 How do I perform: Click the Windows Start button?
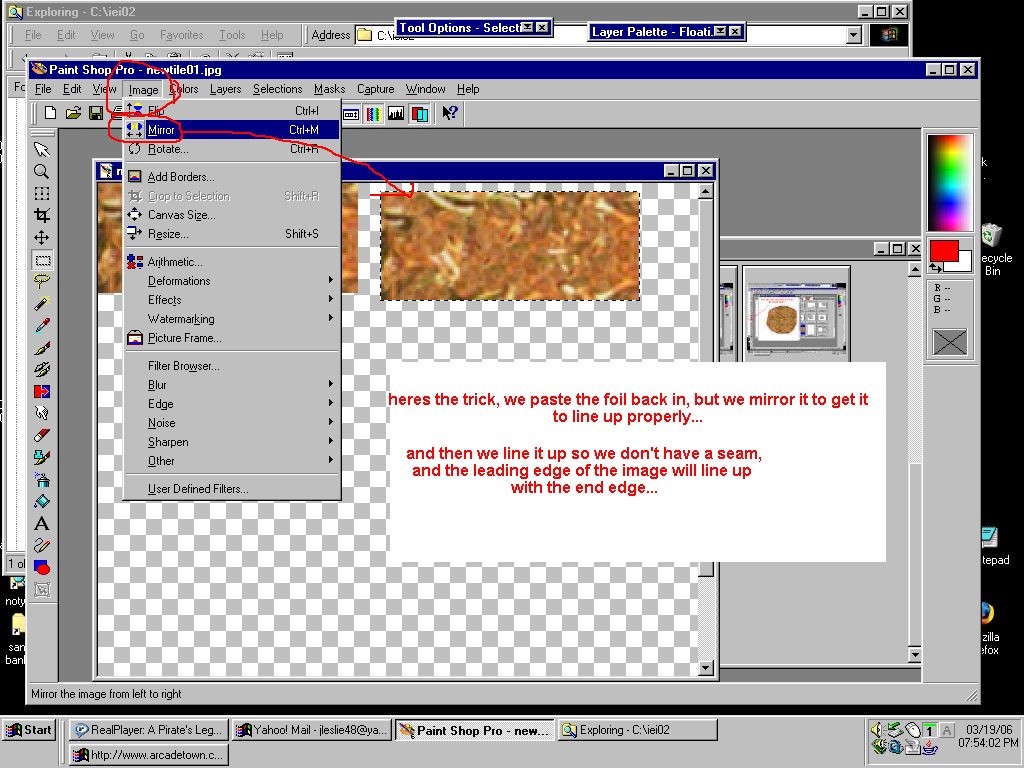(x=29, y=730)
